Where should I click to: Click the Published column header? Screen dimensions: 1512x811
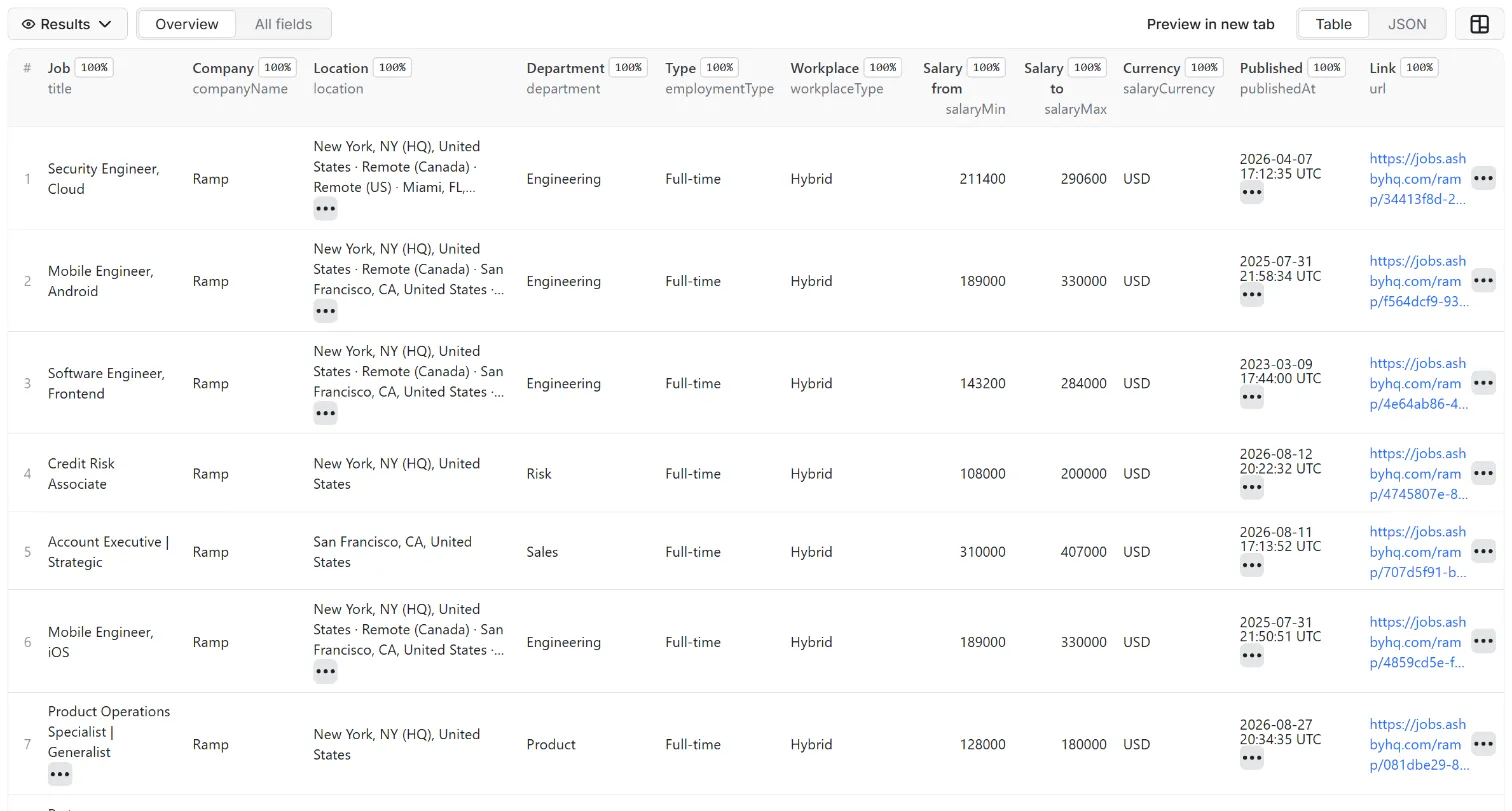click(1271, 68)
